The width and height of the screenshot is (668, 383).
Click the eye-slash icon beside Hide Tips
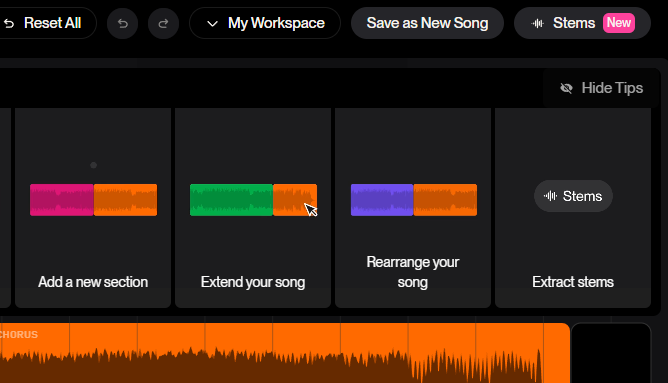(566, 88)
